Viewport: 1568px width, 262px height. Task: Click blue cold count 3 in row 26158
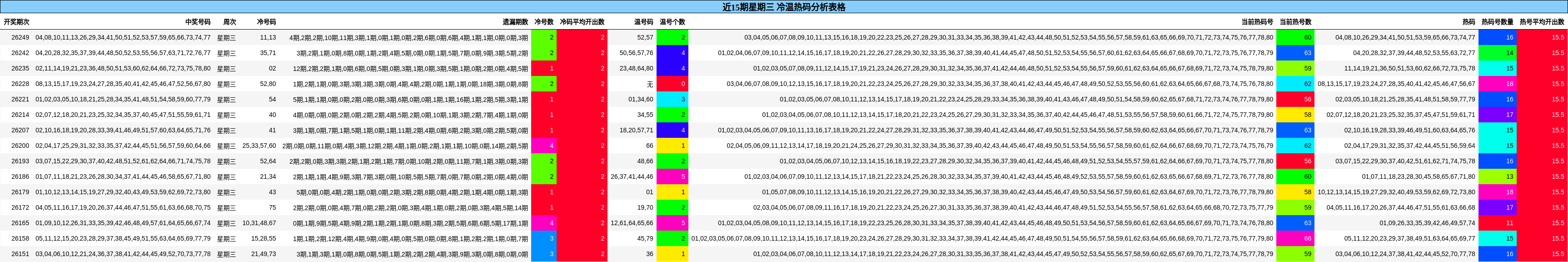544,239
